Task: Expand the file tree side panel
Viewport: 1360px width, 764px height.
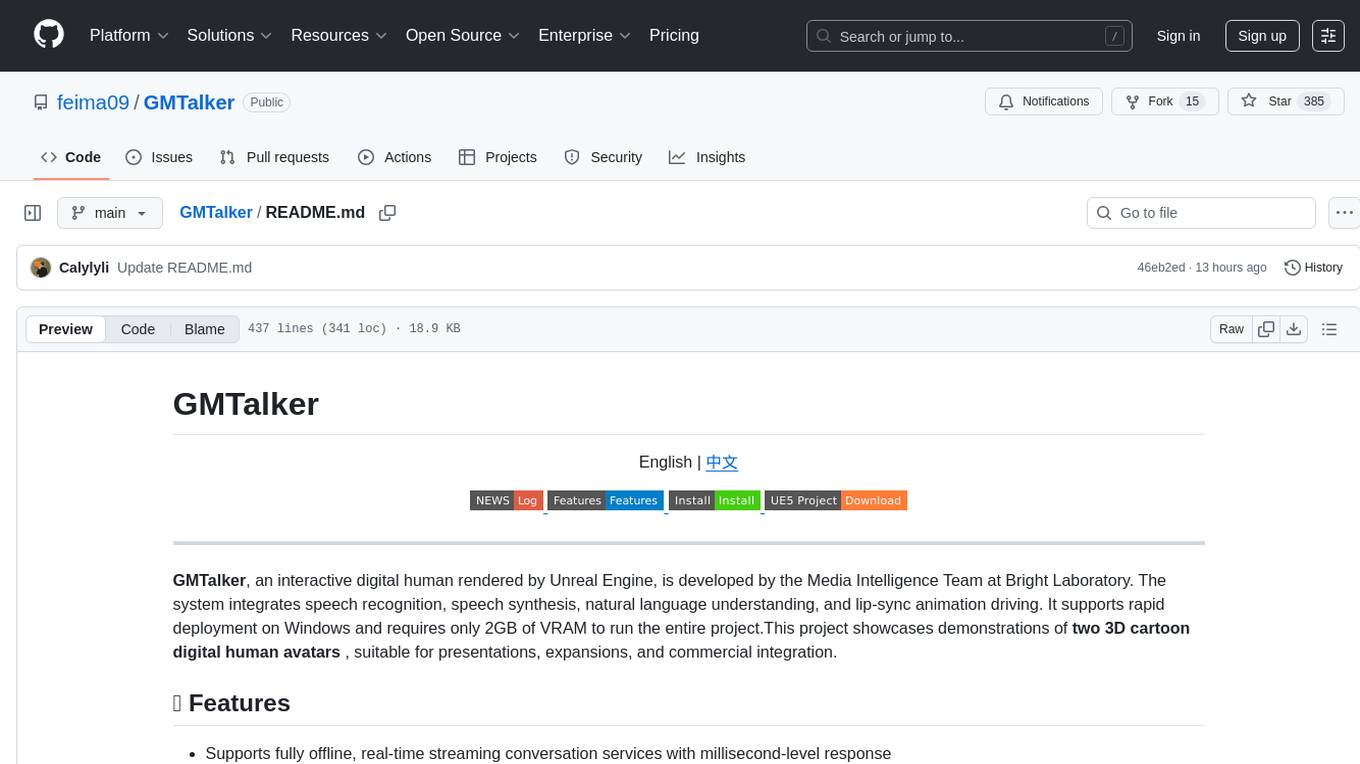Action: [x=33, y=213]
